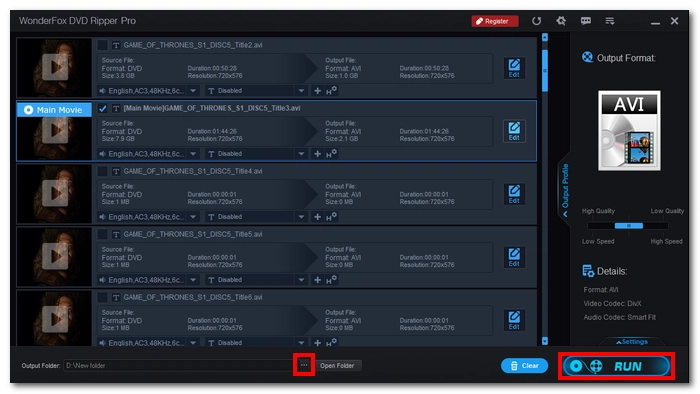Viewport: 700px width, 394px height.
Task: Edit the Title5.avi entry
Action: (514, 257)
